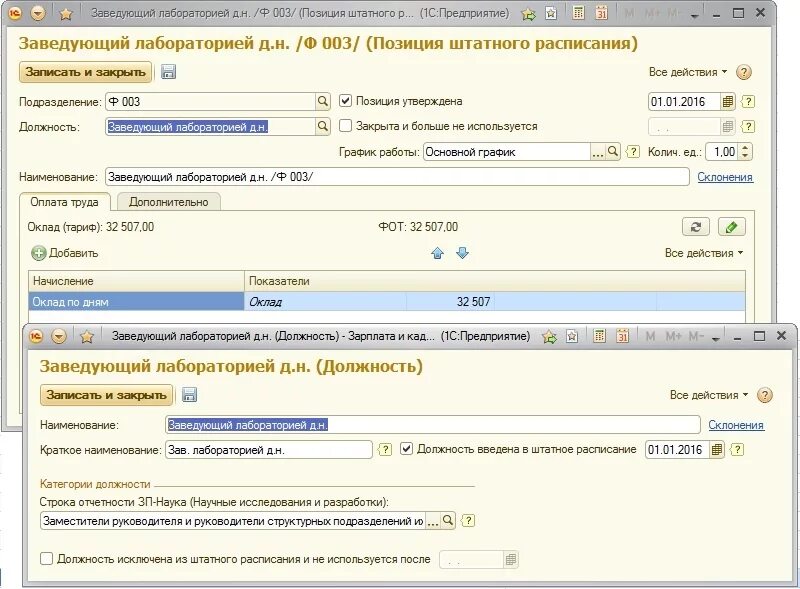Viewport: 800px width, 589px height.
Task: Open the date picker for 01.01.2016
Action: pos(728,102)
